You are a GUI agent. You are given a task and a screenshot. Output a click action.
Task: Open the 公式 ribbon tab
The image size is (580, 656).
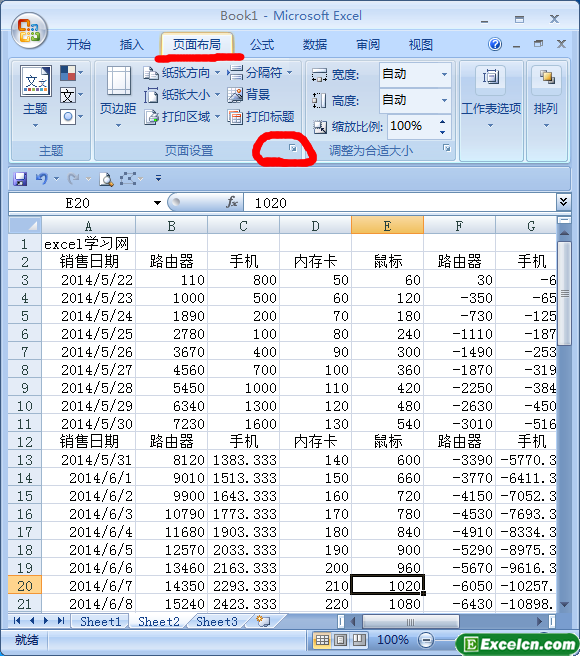262,44
